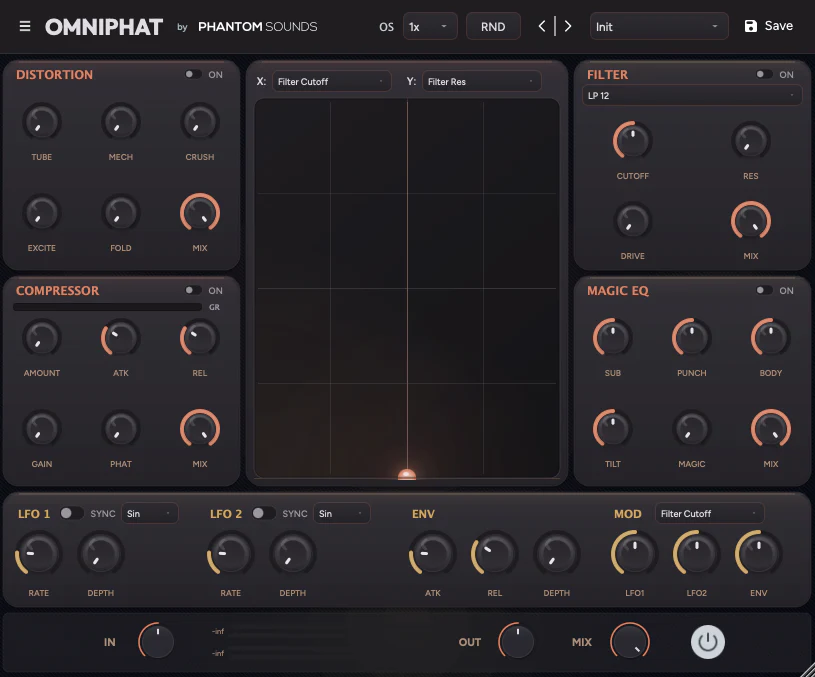Open the MOD target Filter Cutoff menu
Screen dimensions: 815x677
point(709,514)
